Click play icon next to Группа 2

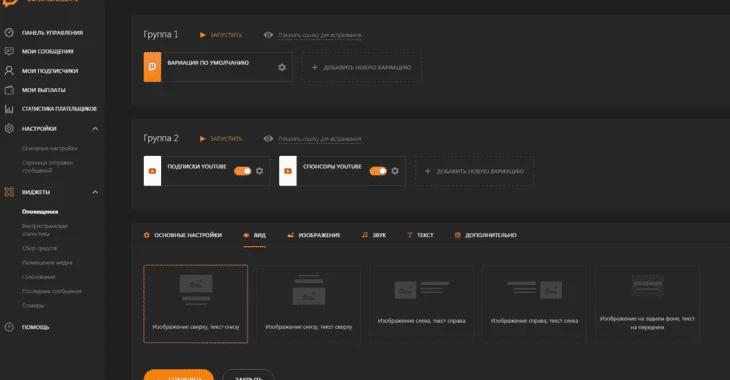pos(203,139)
